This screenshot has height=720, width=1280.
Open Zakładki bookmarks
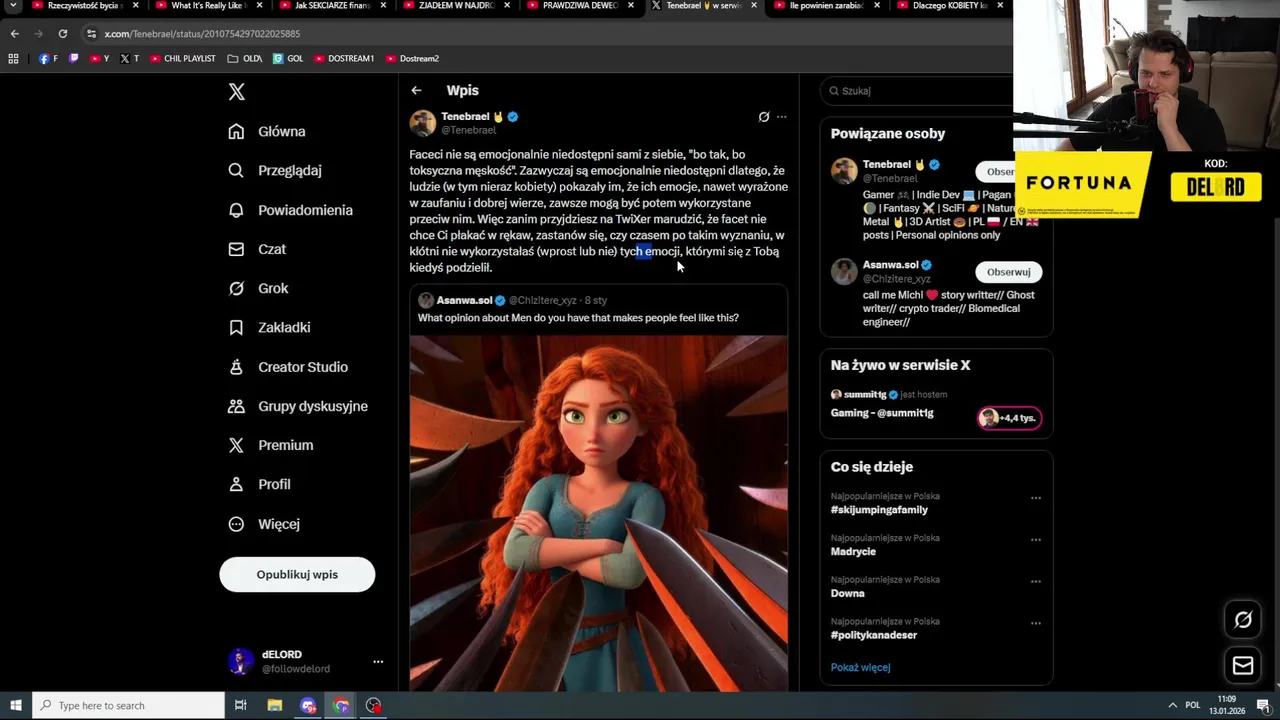[269, 327]
